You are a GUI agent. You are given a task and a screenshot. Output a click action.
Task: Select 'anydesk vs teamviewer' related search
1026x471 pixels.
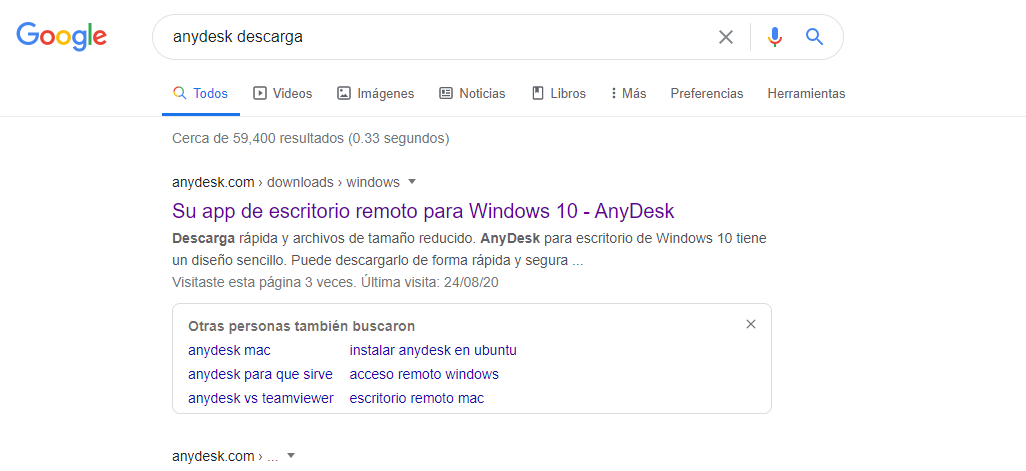point(260,398)
